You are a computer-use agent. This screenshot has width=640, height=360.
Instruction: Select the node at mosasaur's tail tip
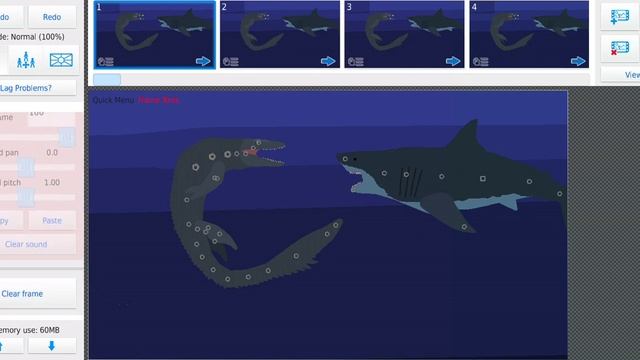point(336,225)
